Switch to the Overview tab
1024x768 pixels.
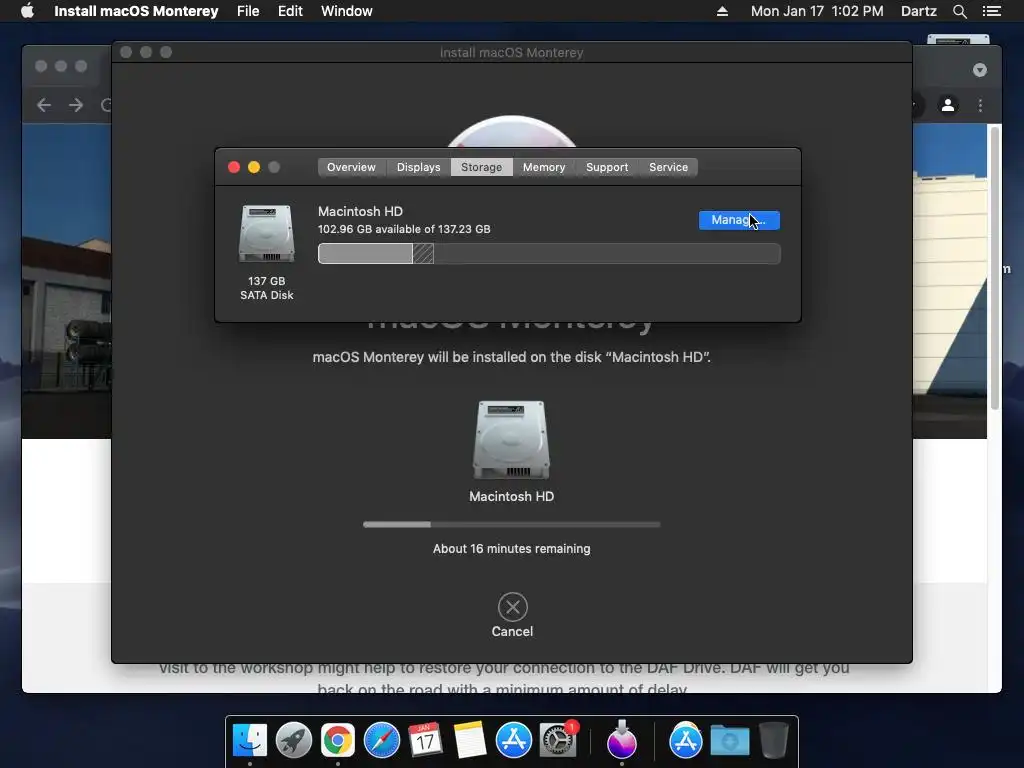(x=351, y=167)
